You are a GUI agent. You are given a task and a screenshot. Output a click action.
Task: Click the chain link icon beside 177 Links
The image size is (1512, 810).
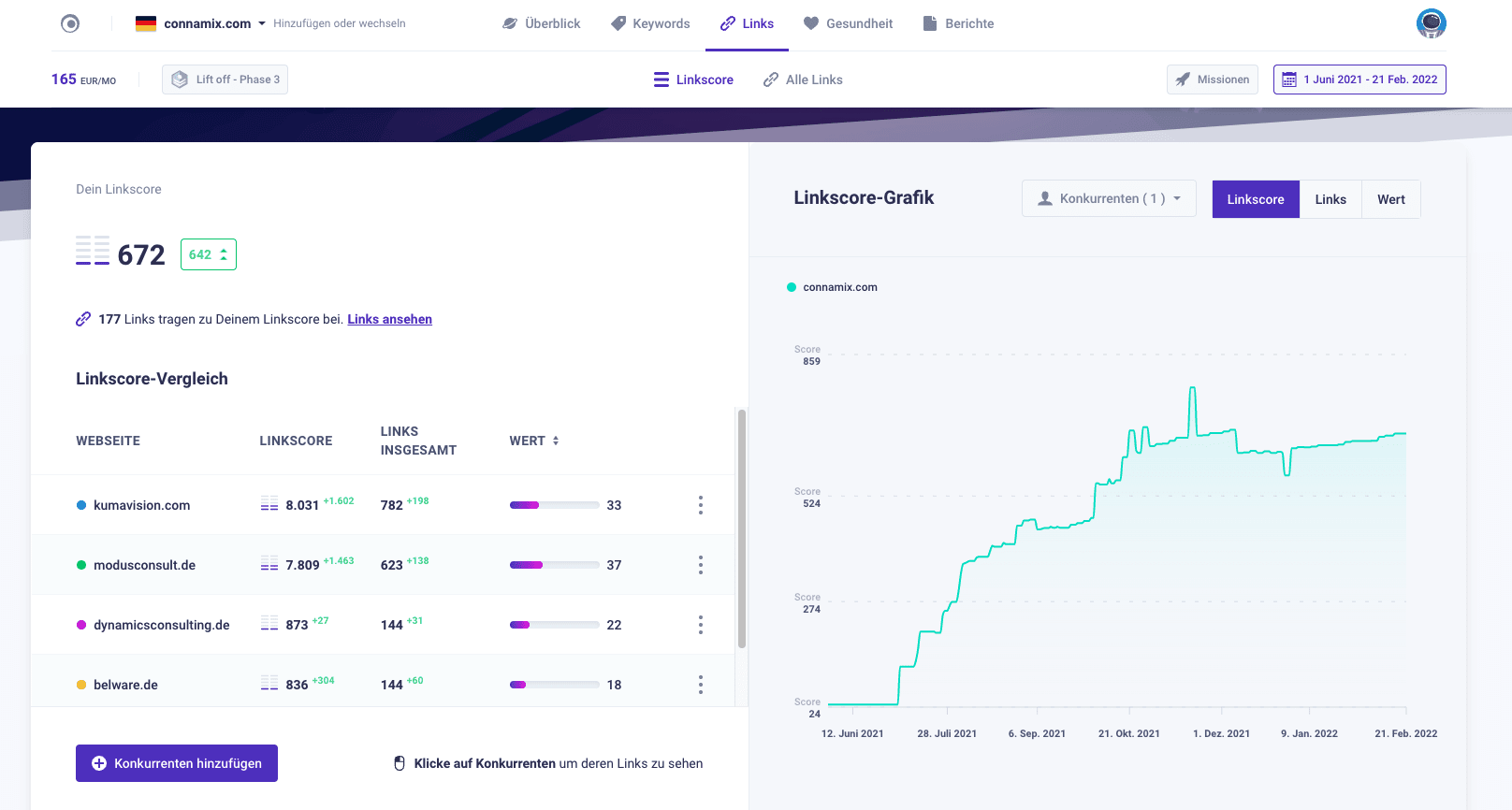click(x=83, y=319)
